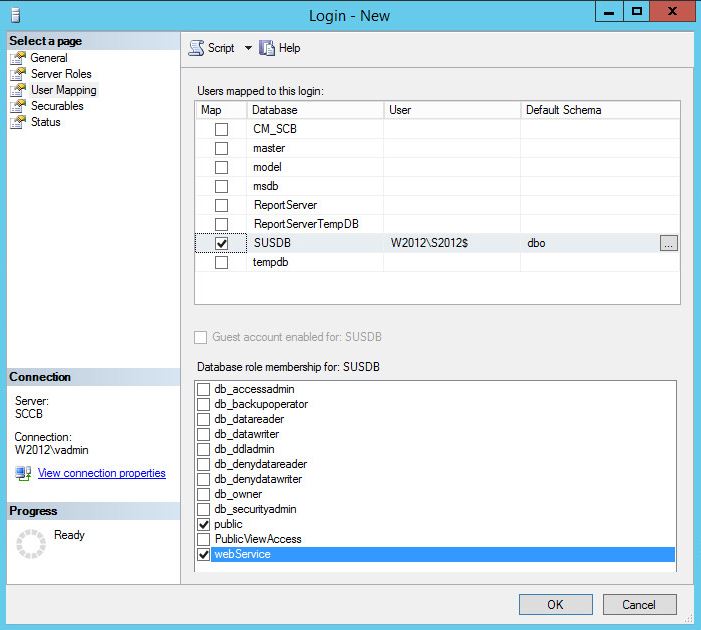This screenshot has height=630, width=701.
Task: Click the Securables page icon
Action: coord(18,106)
